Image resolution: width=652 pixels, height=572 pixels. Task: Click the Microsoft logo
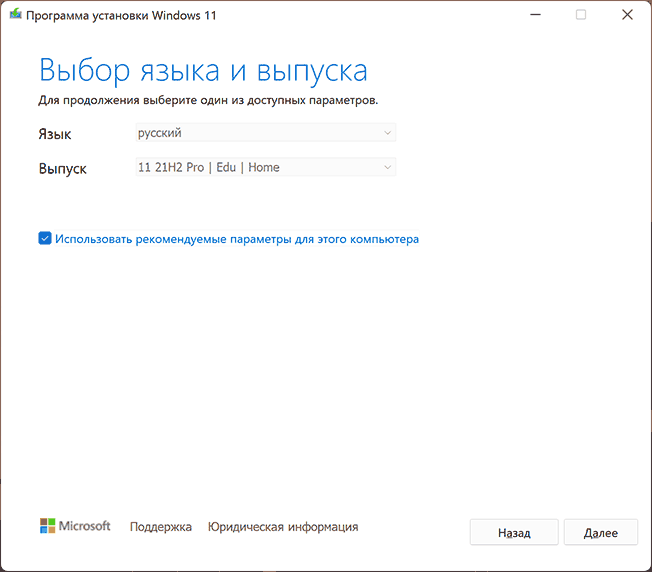click(x=75, y=526)
